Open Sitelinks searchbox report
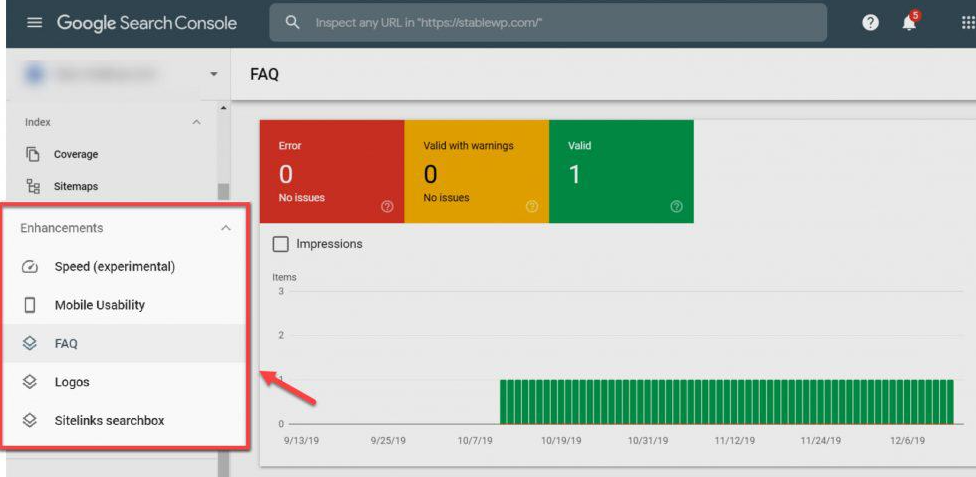976x477 pixels. [109, 421]
